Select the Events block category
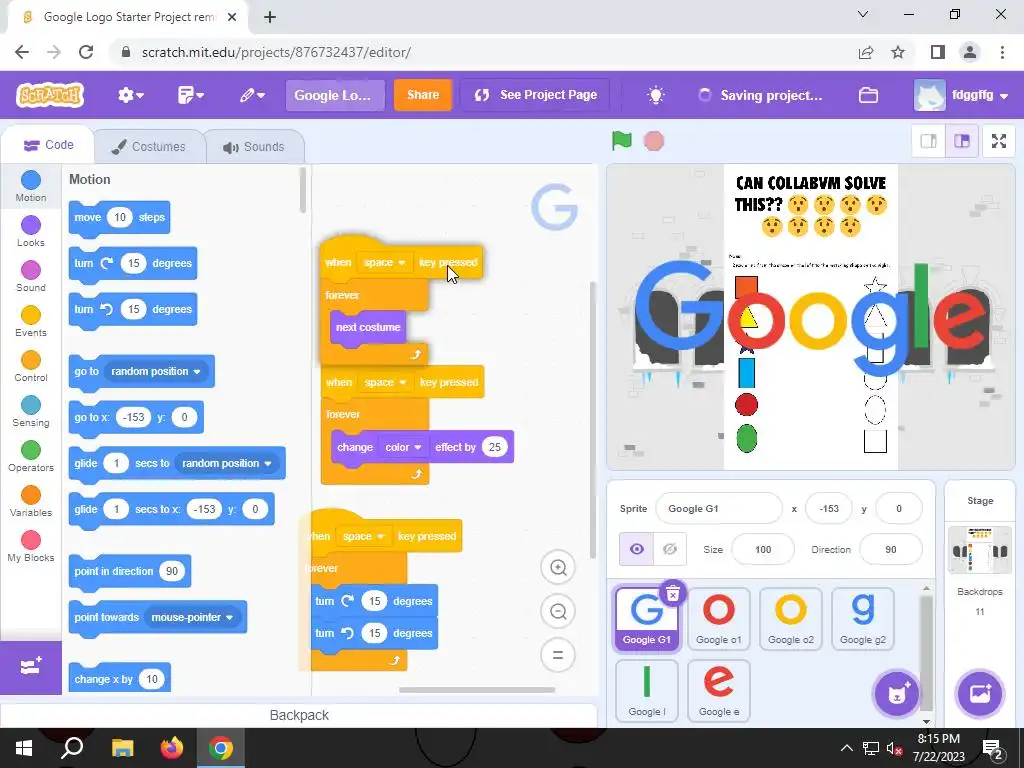This screenshot has width=1024, height=768. [x=31, y=321]
